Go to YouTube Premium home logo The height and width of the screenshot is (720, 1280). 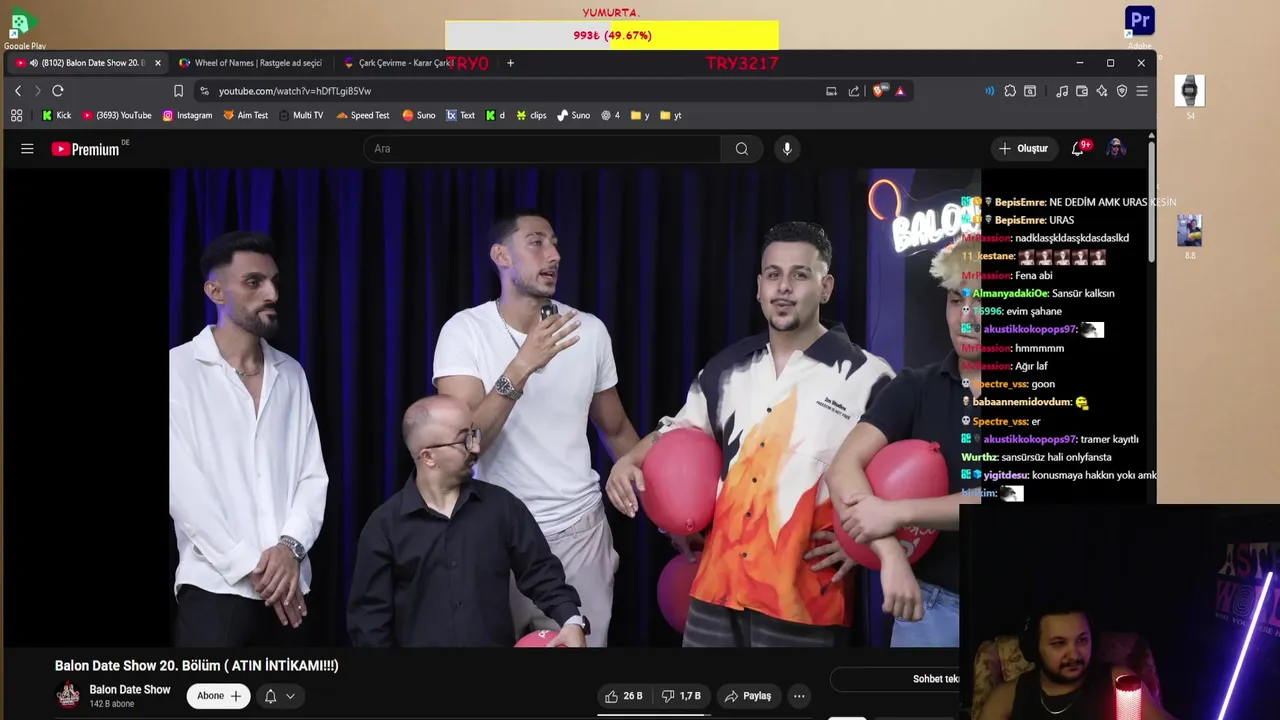click(86, 149)
